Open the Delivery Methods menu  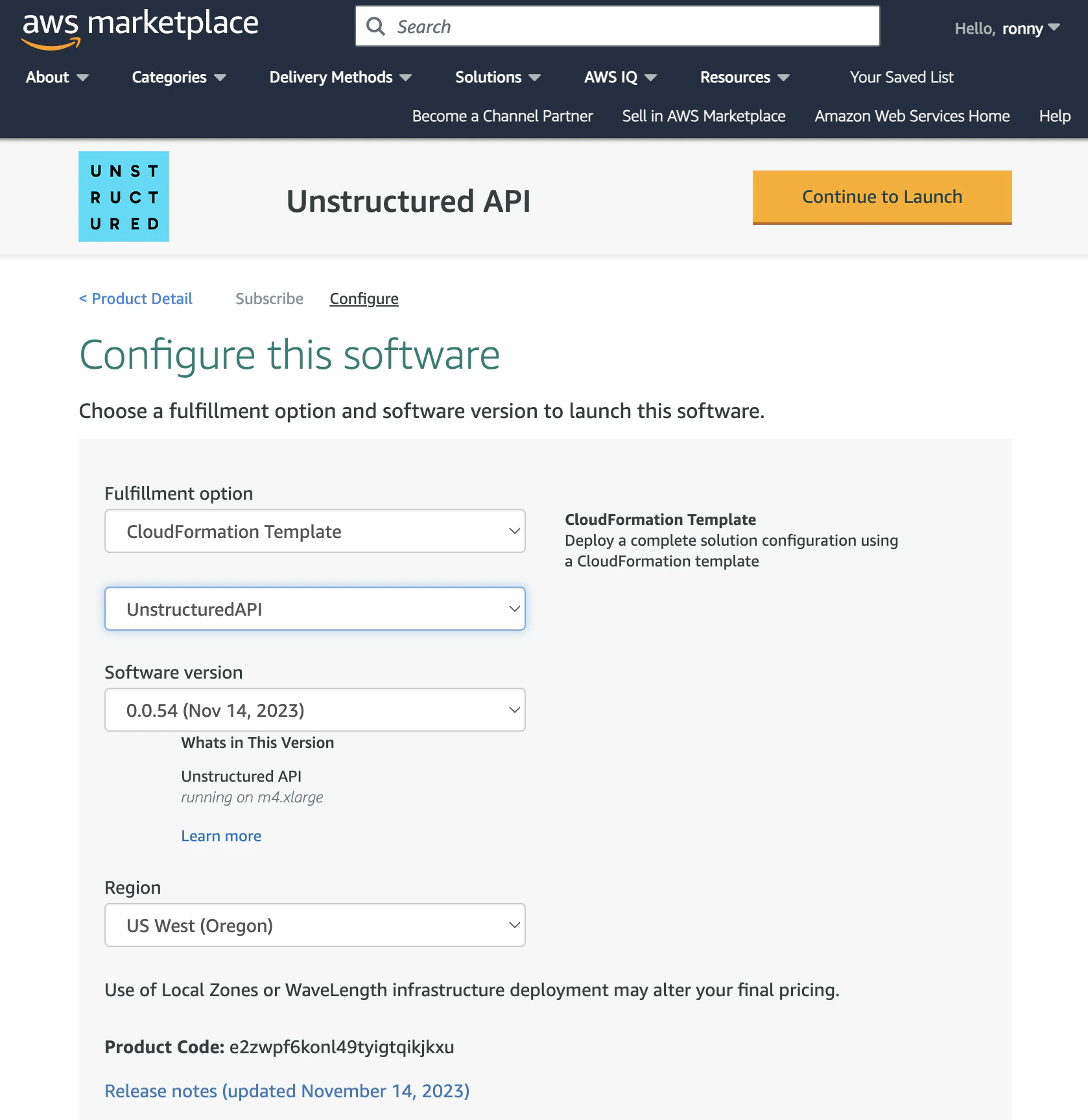[339, 77]
